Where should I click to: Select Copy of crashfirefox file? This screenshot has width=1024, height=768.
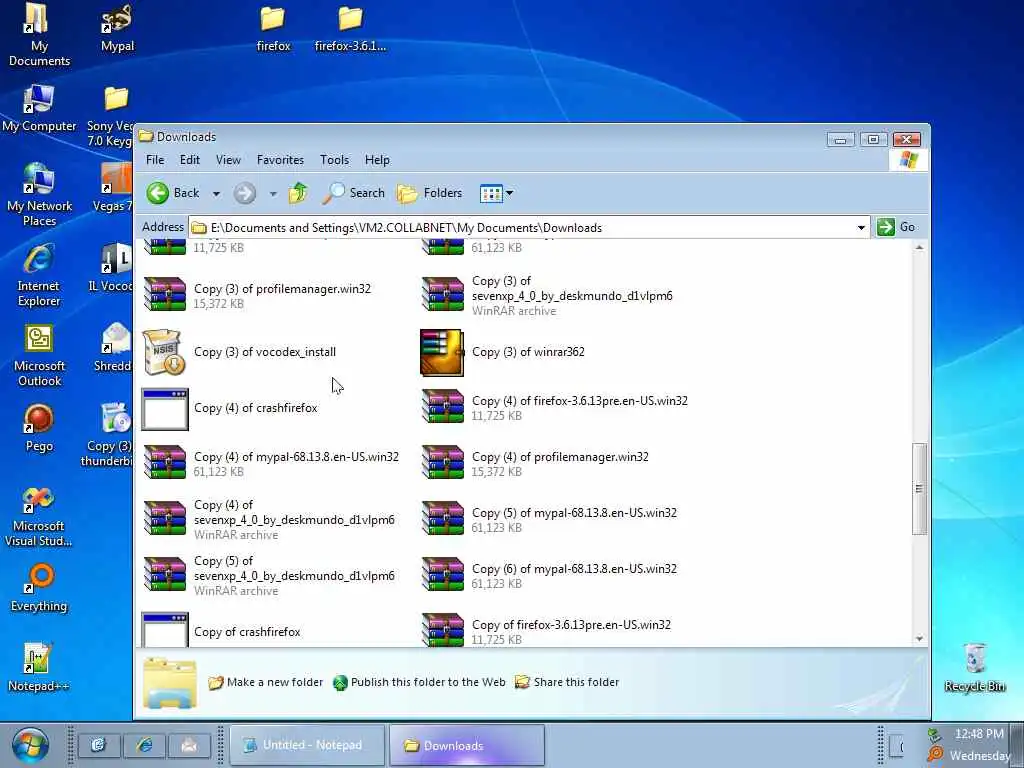point(221,630)
